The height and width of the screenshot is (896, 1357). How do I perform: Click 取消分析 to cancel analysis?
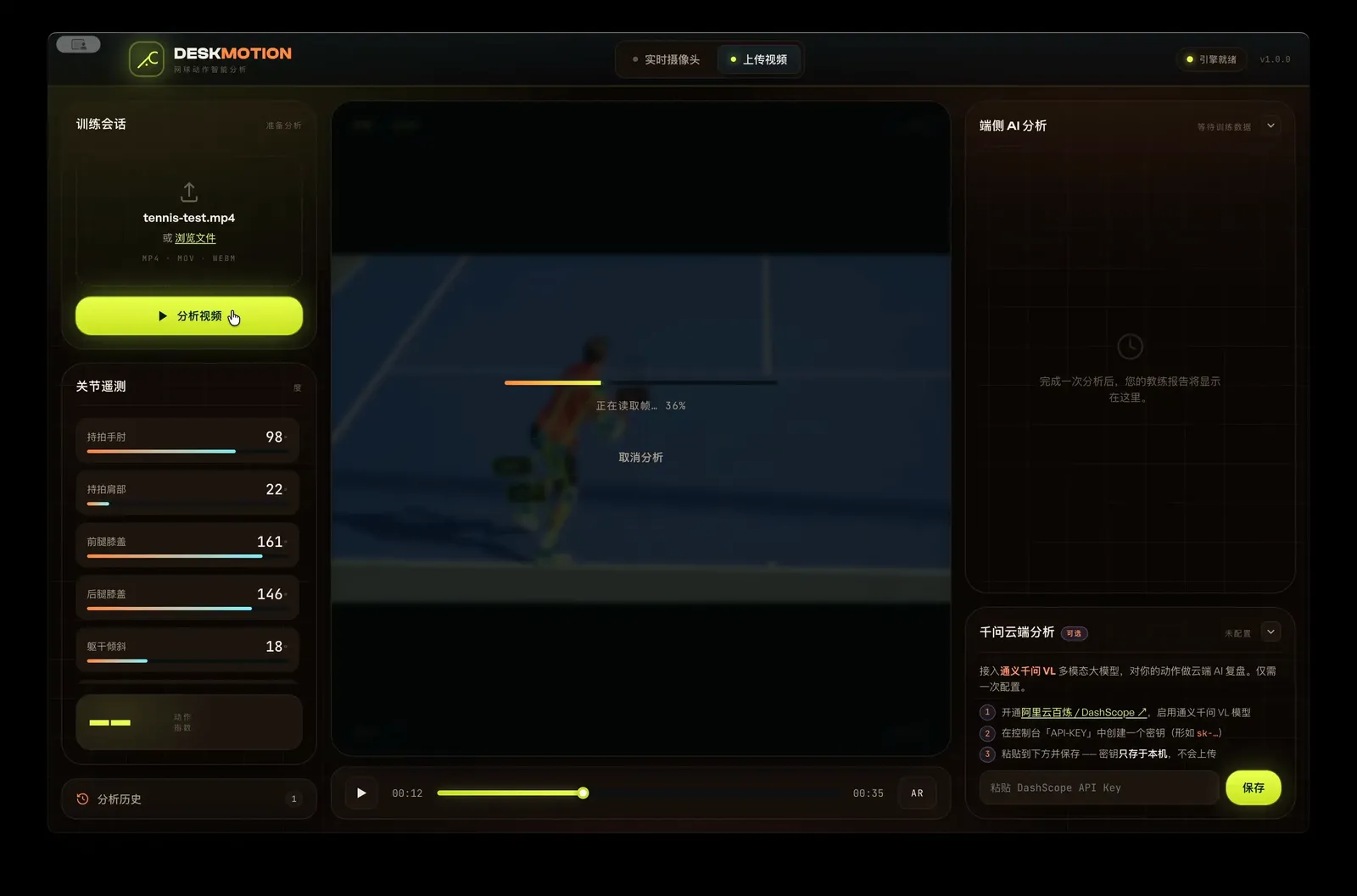[x=640, y=458]
